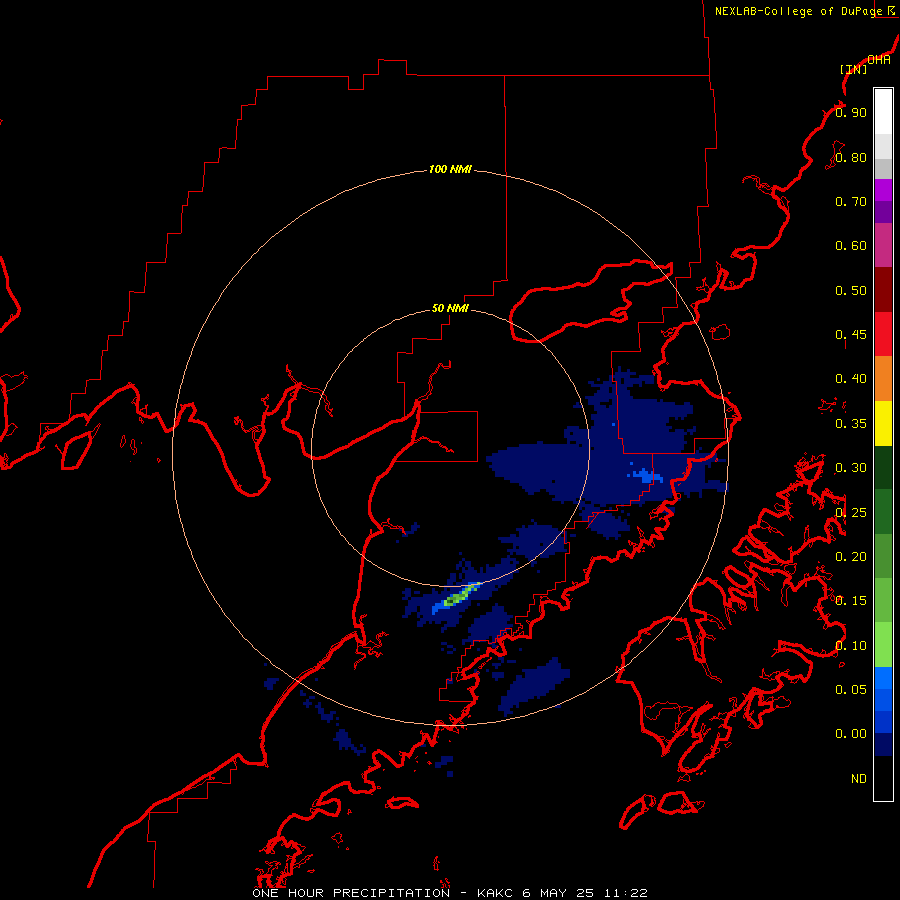Click the '0.30' scale label

[x=851, y=468]
